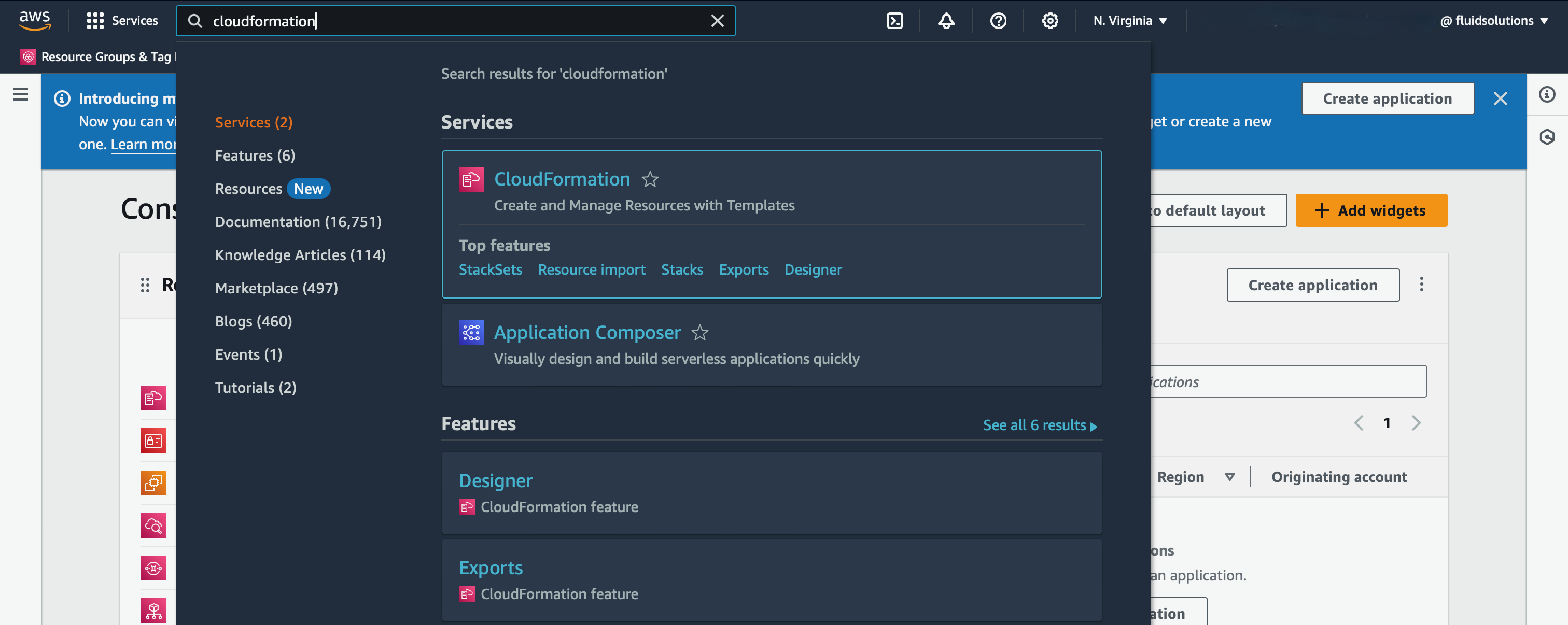Open account settings gear icon

click(1049, 20)
